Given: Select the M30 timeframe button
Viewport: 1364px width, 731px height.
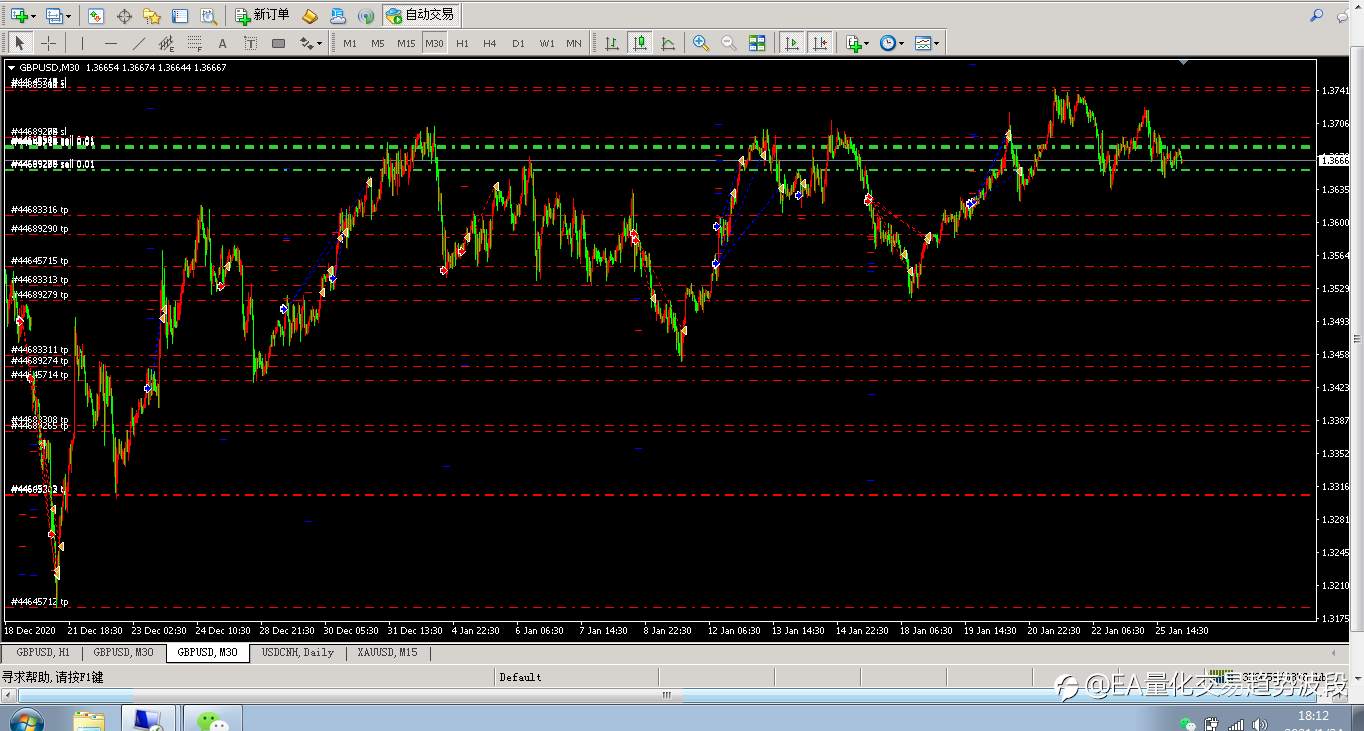Looking at the screenshot, I should (x=434, y=43).
